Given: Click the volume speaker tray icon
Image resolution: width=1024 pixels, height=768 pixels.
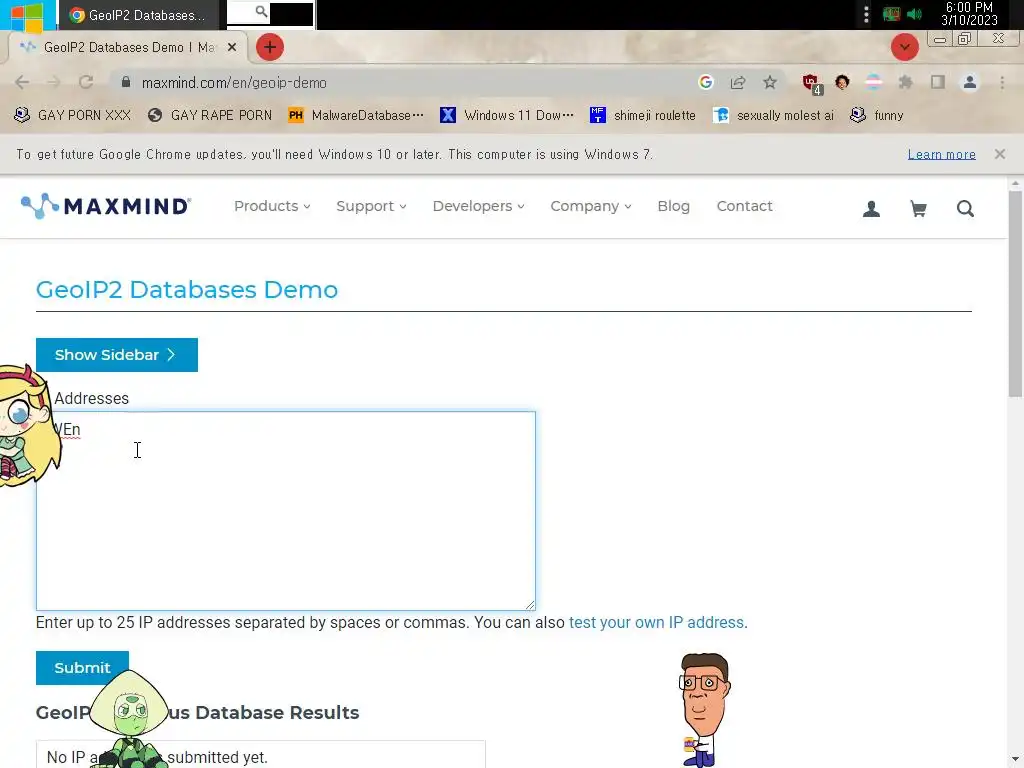Looking at the screenshot, I should tap(914, 14).
